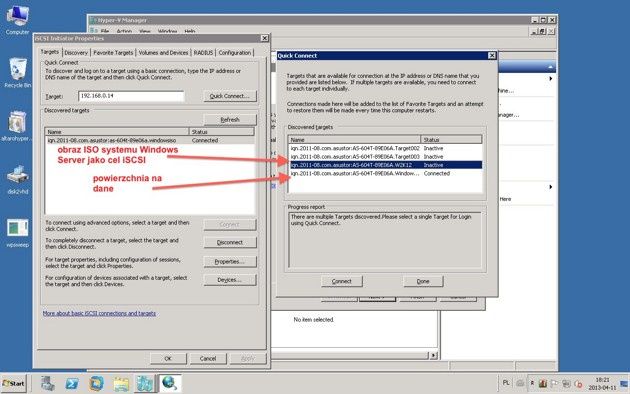Switch to the Discovery tab
The image size is (630, 394).
click(x=76, y=53)
